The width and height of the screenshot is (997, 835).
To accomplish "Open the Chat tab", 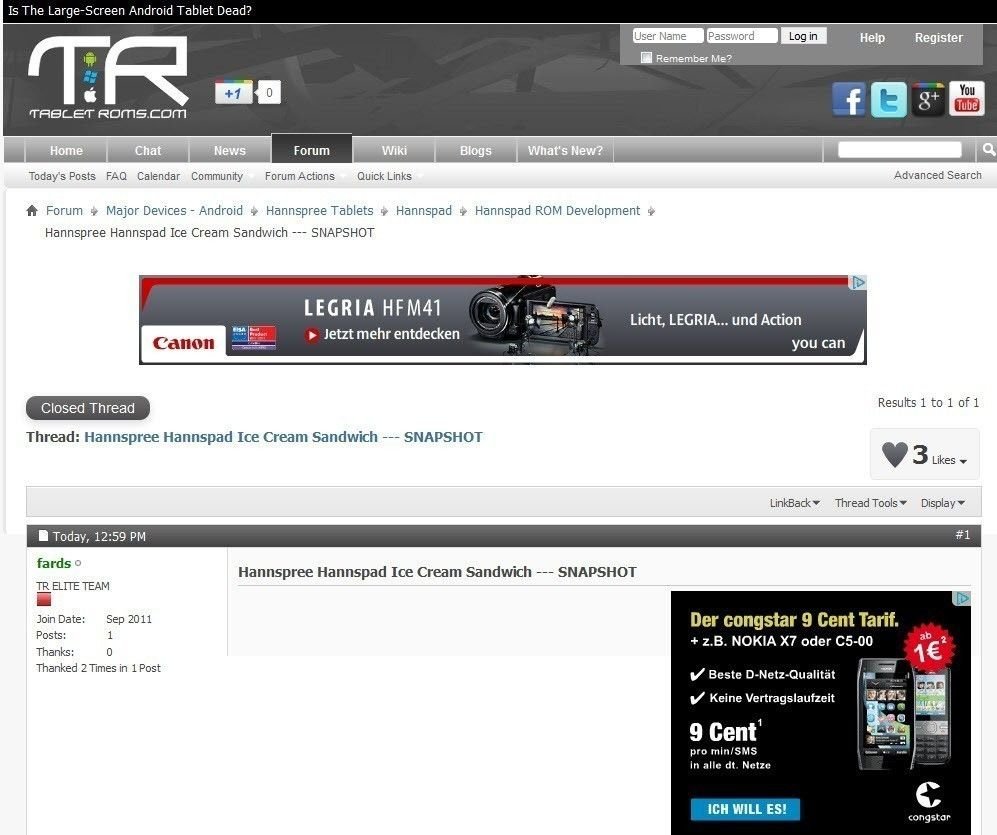I will [148, 151].
